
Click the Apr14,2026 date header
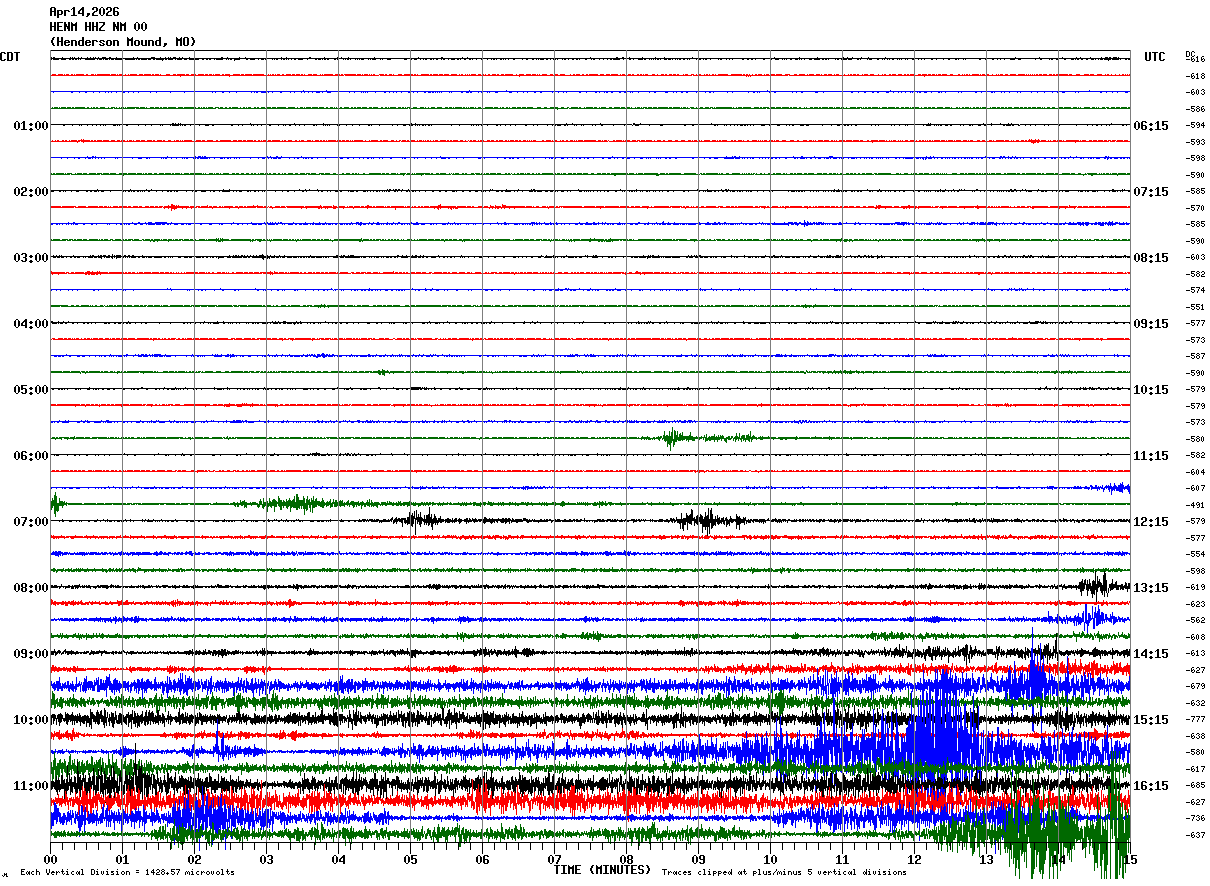[x=84, y=12]
